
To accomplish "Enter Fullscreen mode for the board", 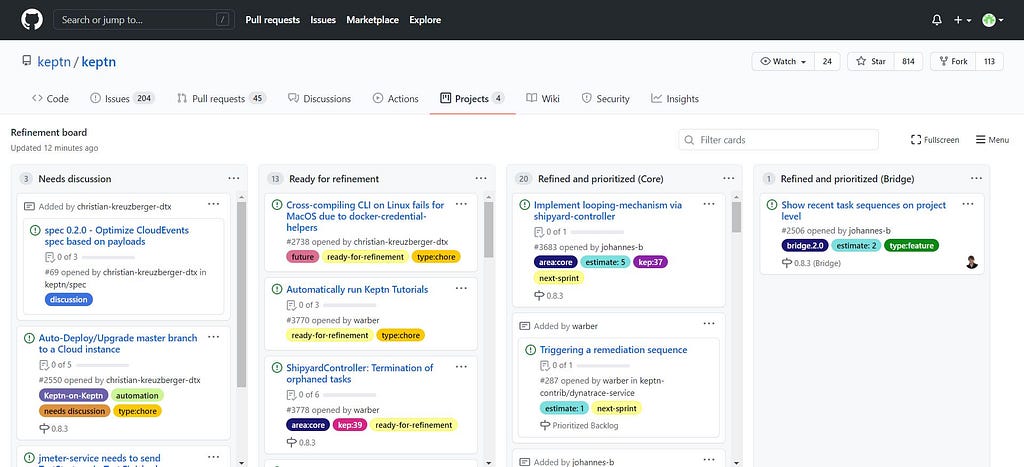I will coord(935,140).
